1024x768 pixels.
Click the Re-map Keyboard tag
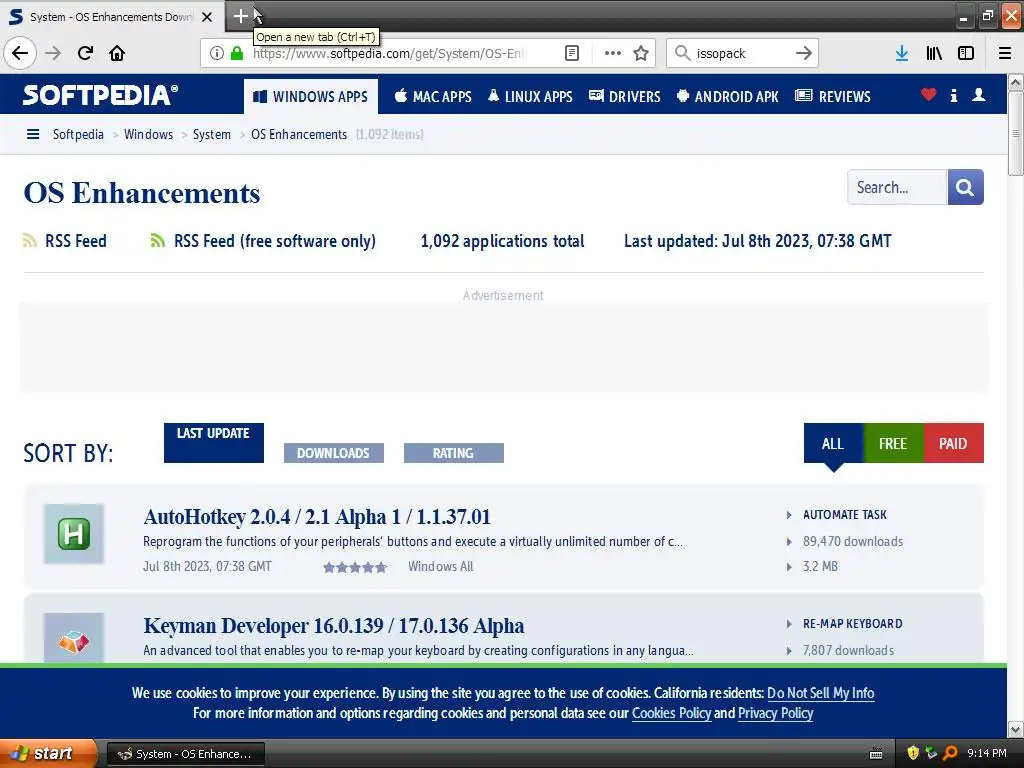pyautogui.click(x=852, y=624)
